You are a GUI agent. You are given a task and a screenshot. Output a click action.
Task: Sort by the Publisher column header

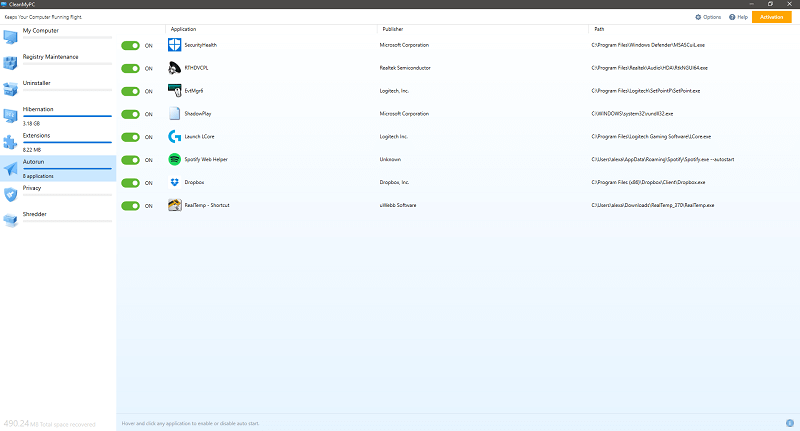[x=393, y=29]
